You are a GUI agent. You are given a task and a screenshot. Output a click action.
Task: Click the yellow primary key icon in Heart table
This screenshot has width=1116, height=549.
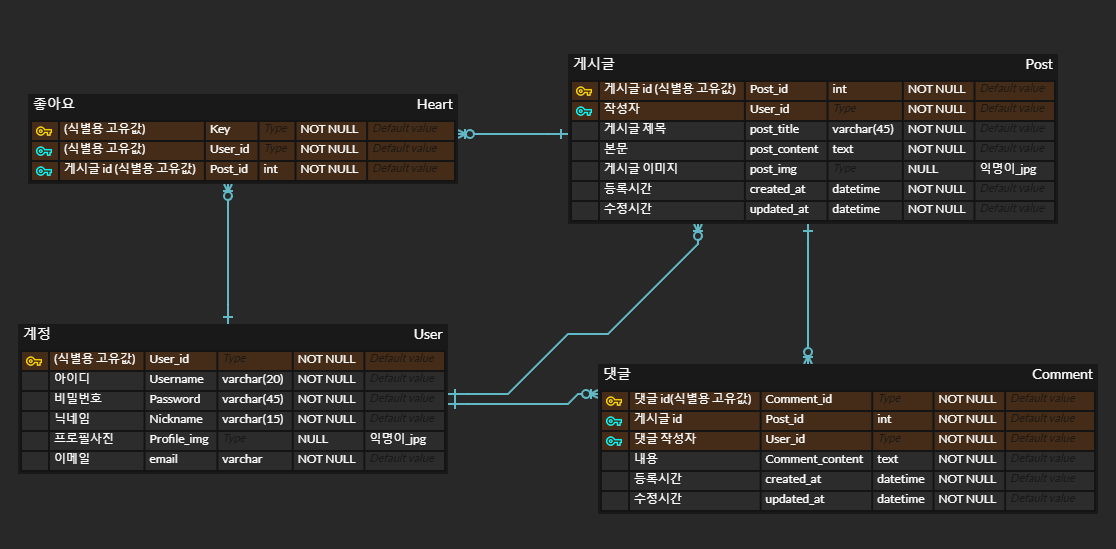[x=44, y=131]
